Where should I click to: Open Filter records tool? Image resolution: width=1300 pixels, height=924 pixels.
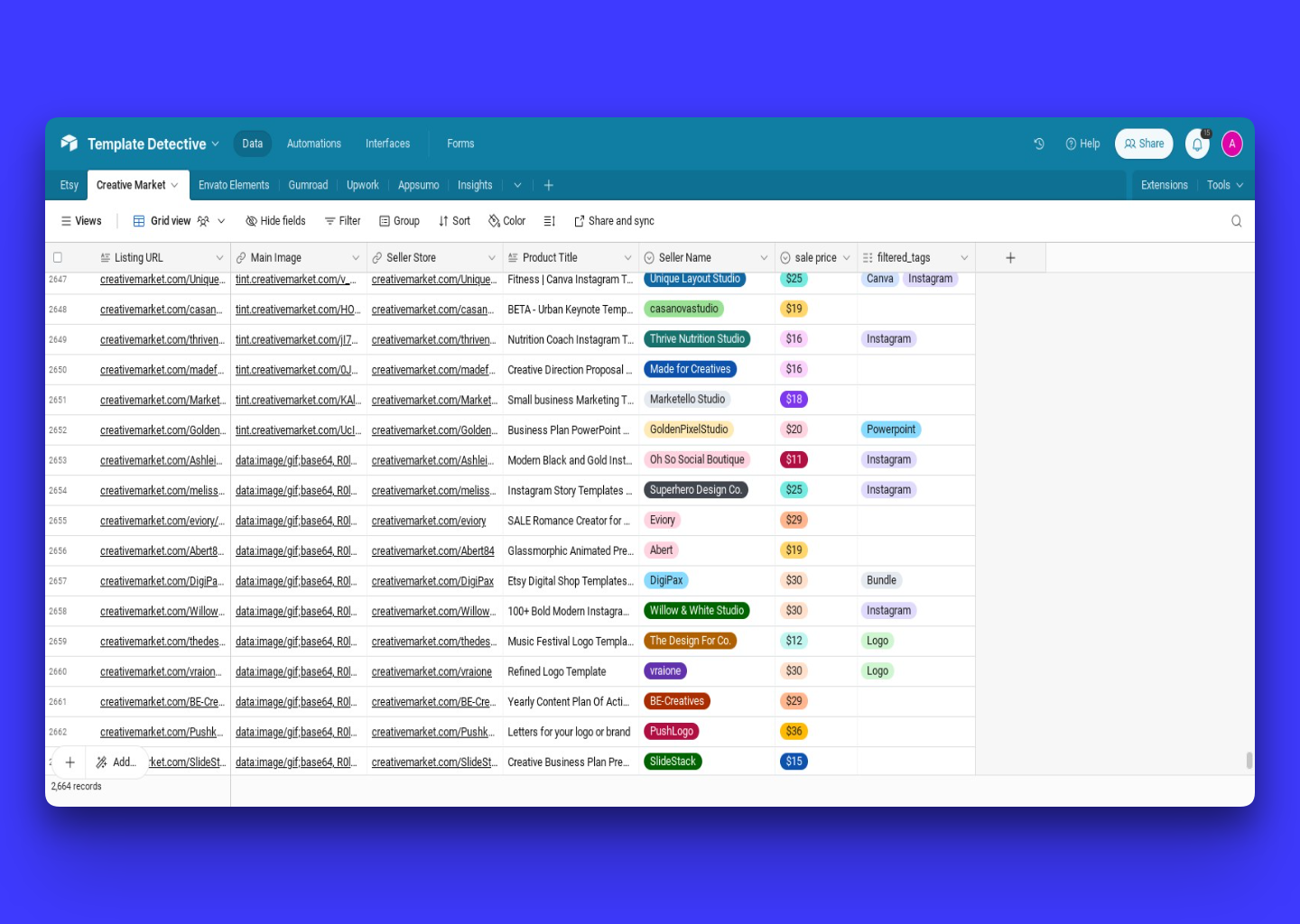pos(342,221)
